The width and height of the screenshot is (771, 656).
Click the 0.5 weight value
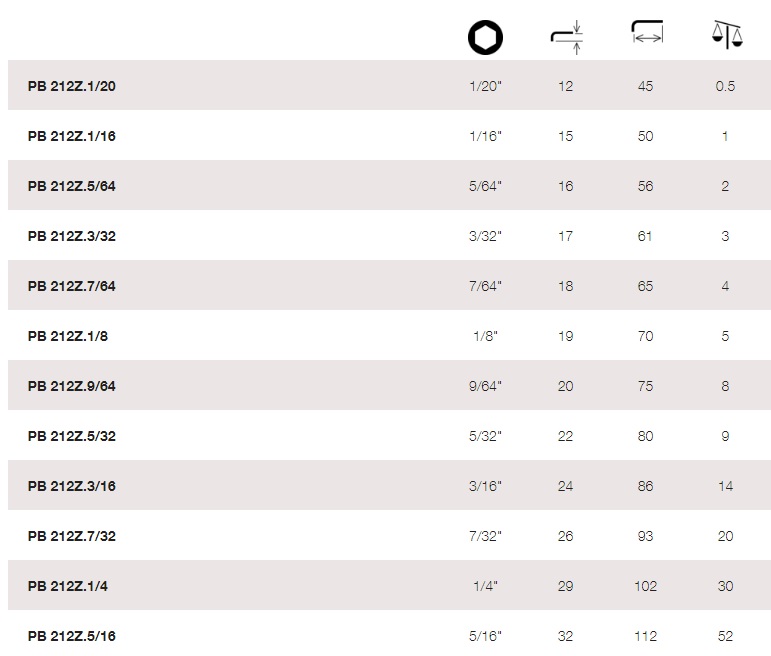pos(725,86)
